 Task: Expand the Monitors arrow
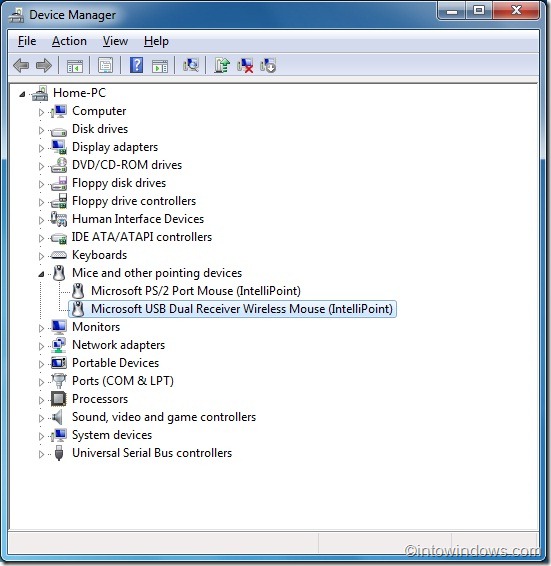(41, 328)
